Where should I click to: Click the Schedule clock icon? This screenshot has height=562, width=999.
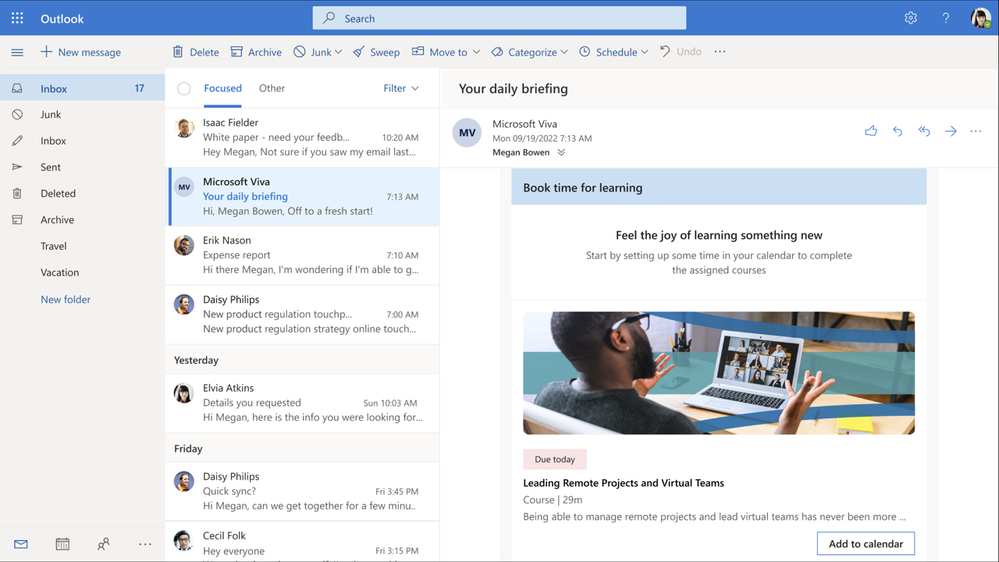click(584, 52)
